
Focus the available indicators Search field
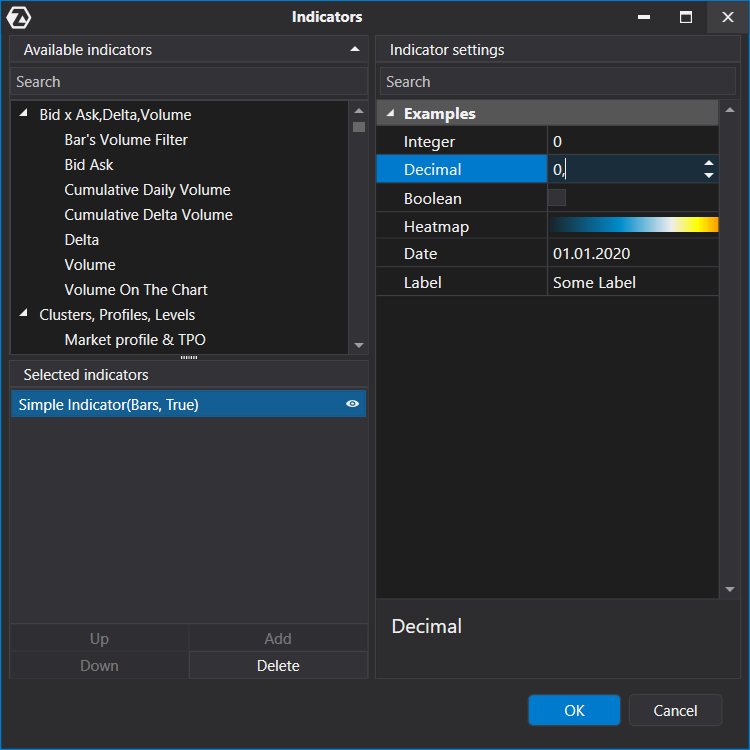point(188,82)
